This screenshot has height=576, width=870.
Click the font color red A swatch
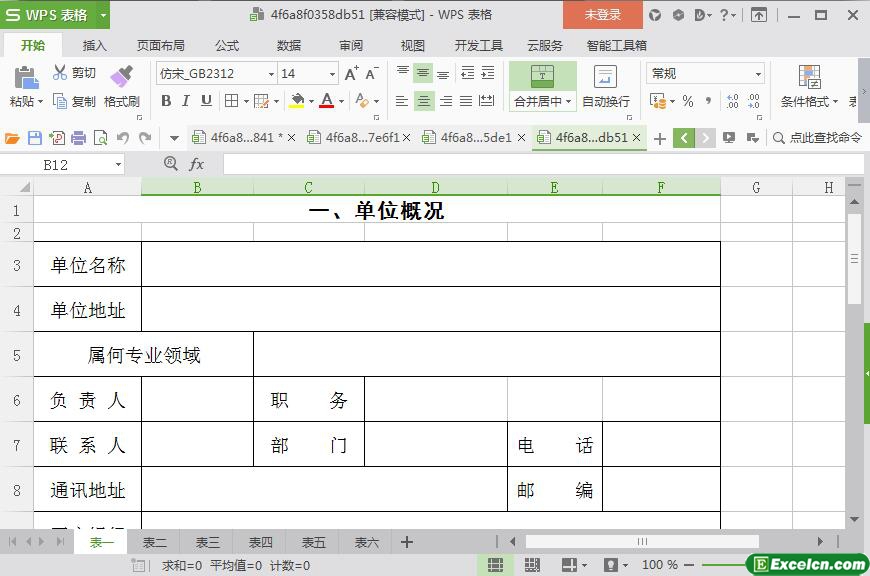click(x=326, y=100)
